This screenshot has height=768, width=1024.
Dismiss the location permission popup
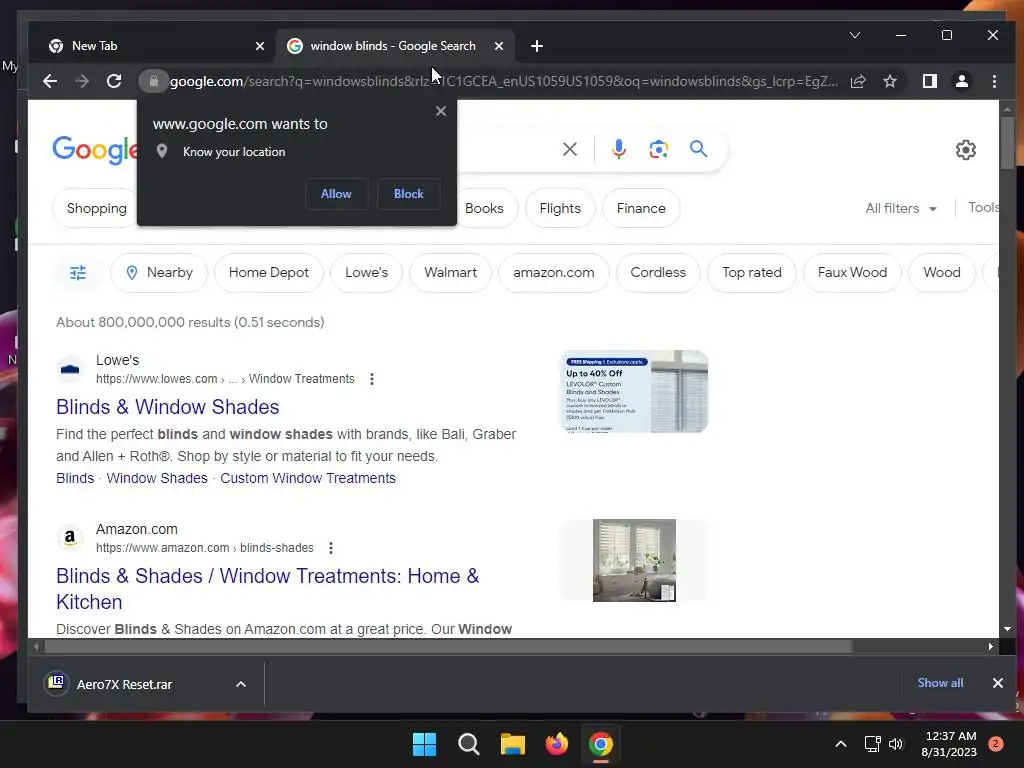pos(441,111)
